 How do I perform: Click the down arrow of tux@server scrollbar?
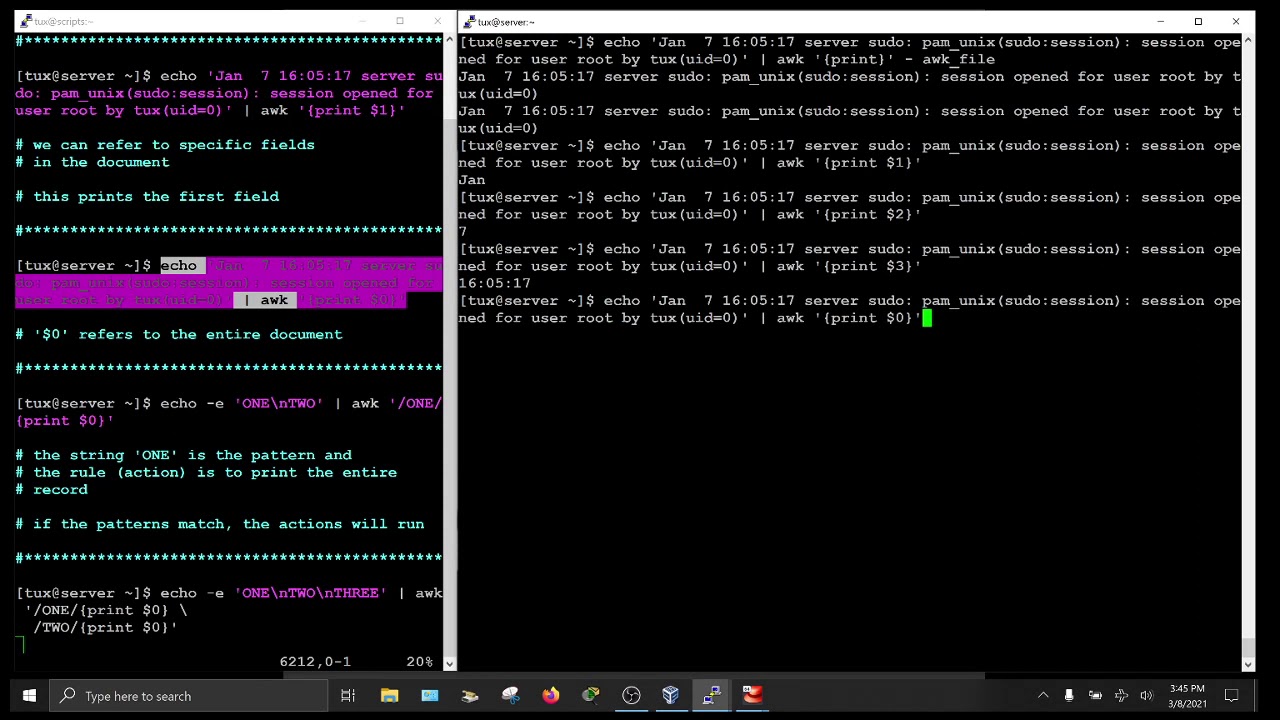[x=1248, y=663]
